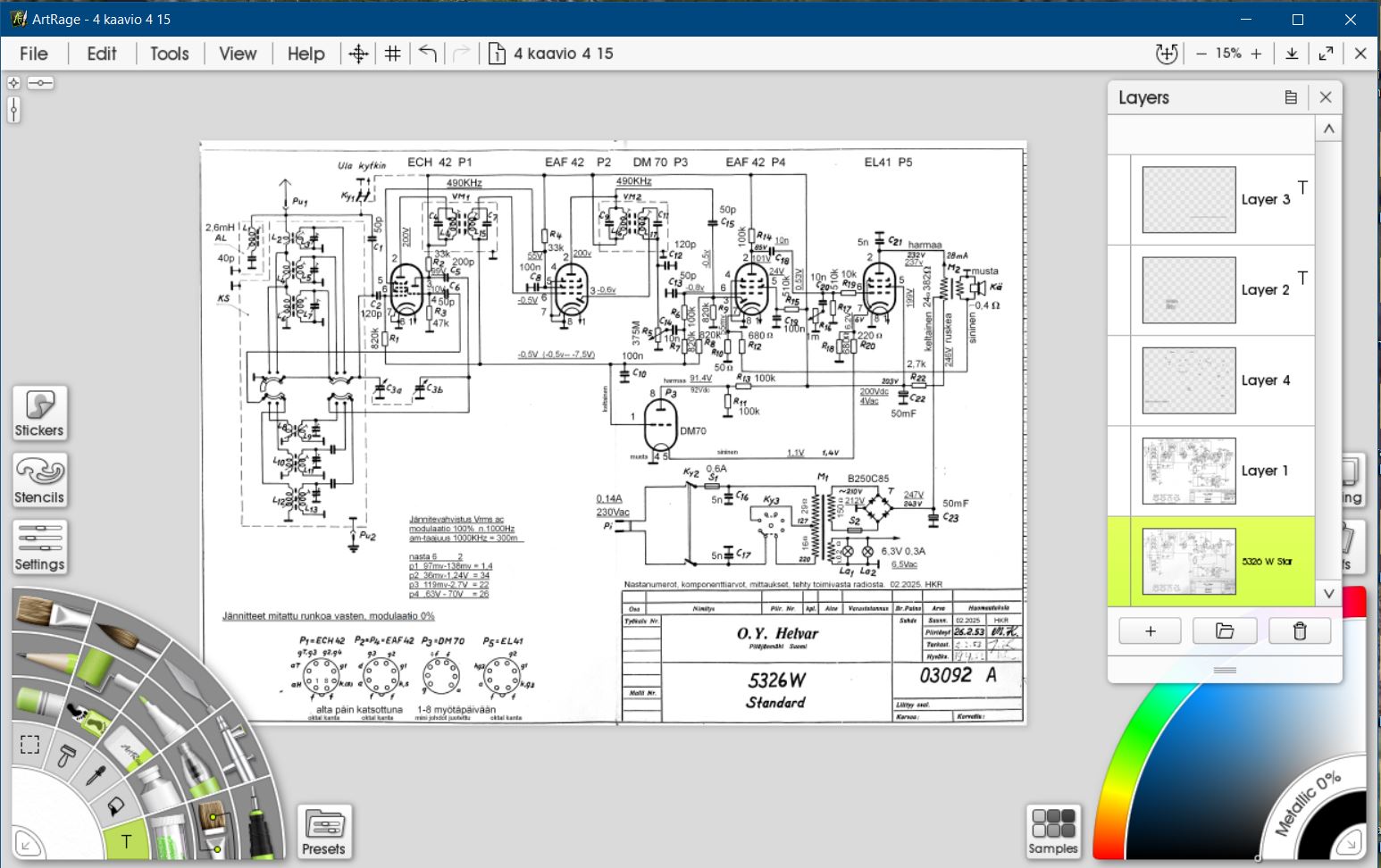Open the File menu

34,54
